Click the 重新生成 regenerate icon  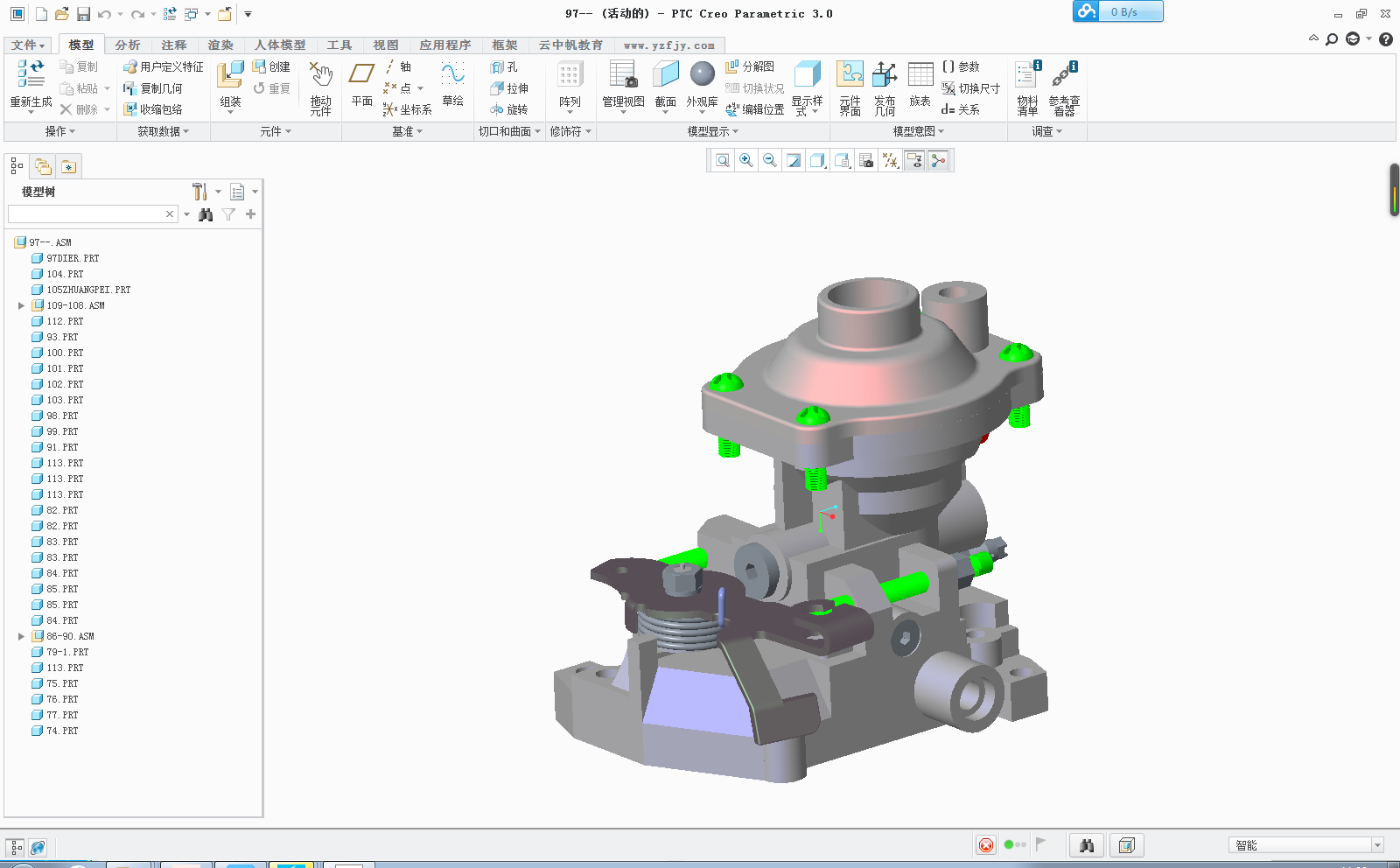[31, 85]
